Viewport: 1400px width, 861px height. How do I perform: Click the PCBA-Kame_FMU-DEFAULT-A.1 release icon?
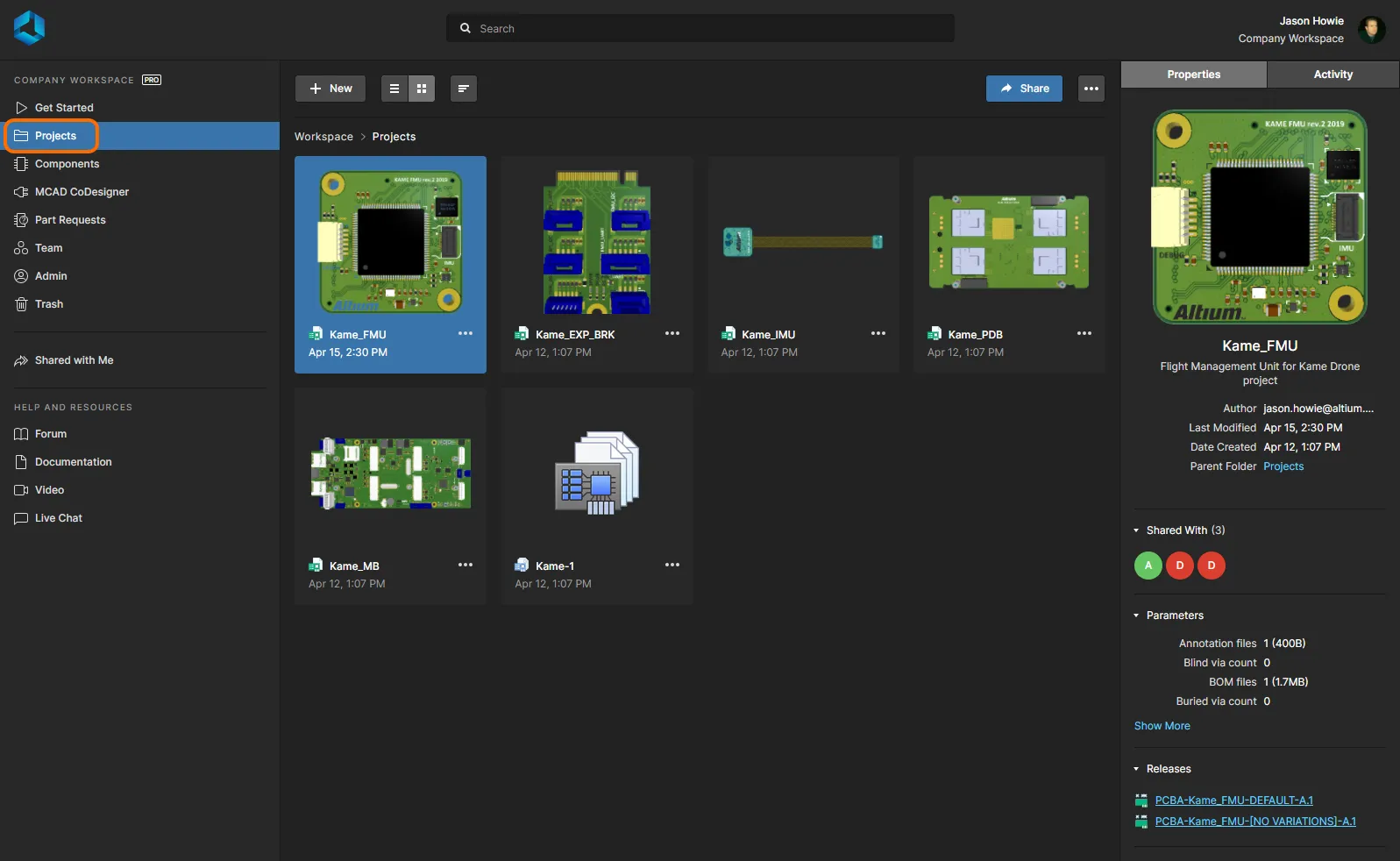tap(1141, 801)
